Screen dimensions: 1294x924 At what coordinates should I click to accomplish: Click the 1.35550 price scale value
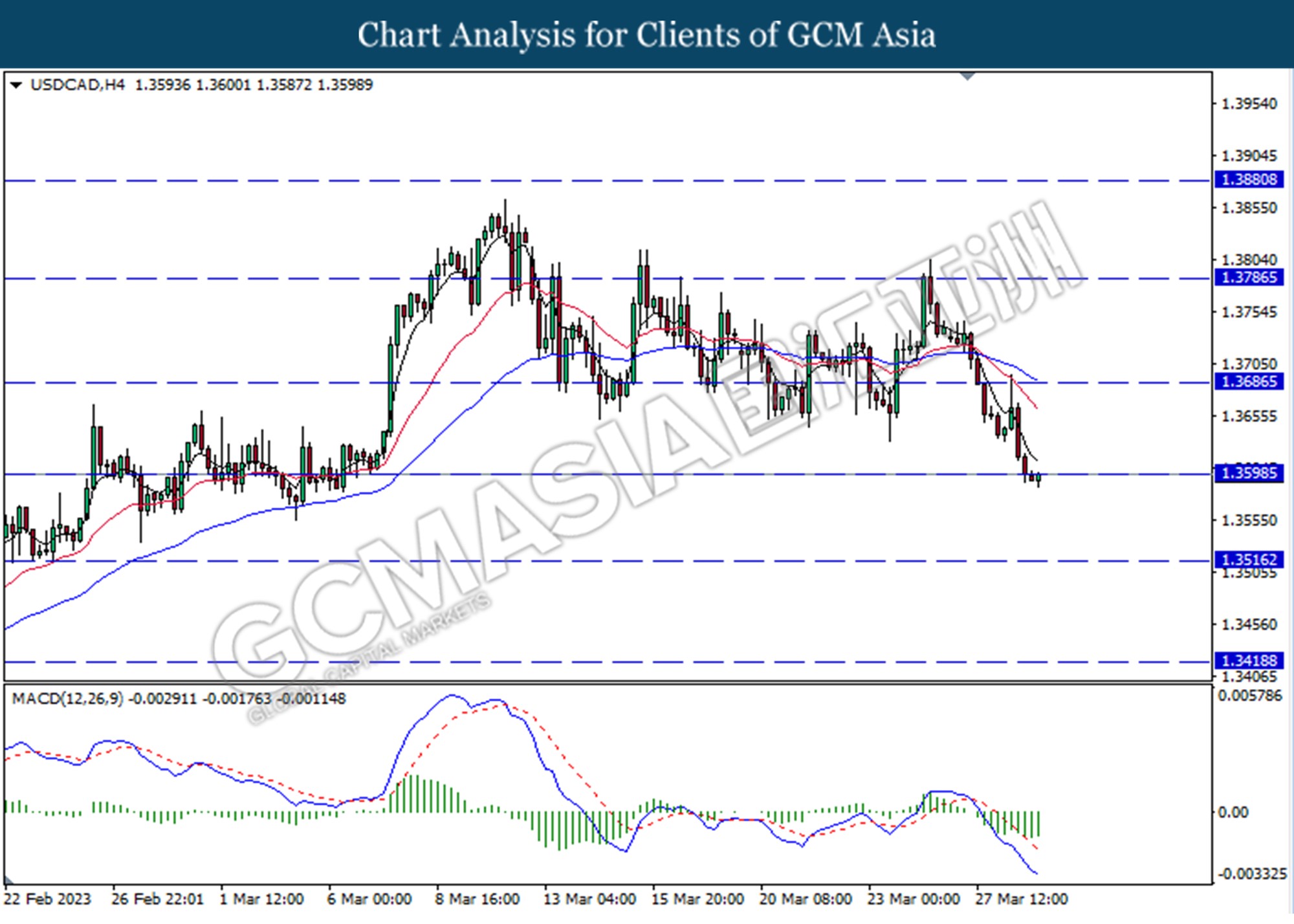pyautogui.click(x=1249, y=521)
